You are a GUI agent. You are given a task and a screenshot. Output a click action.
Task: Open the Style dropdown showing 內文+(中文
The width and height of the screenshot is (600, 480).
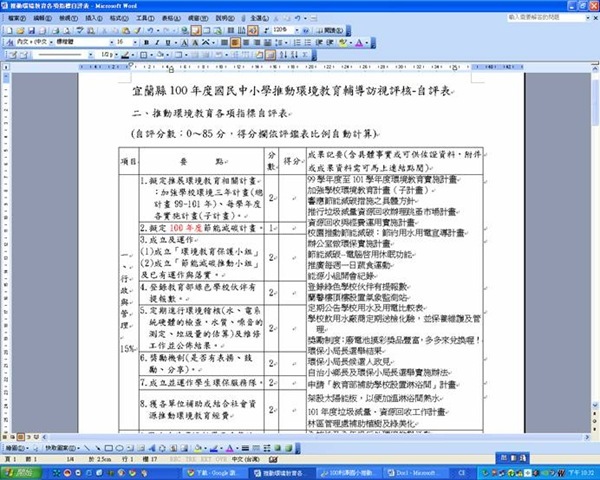[51, 42]
